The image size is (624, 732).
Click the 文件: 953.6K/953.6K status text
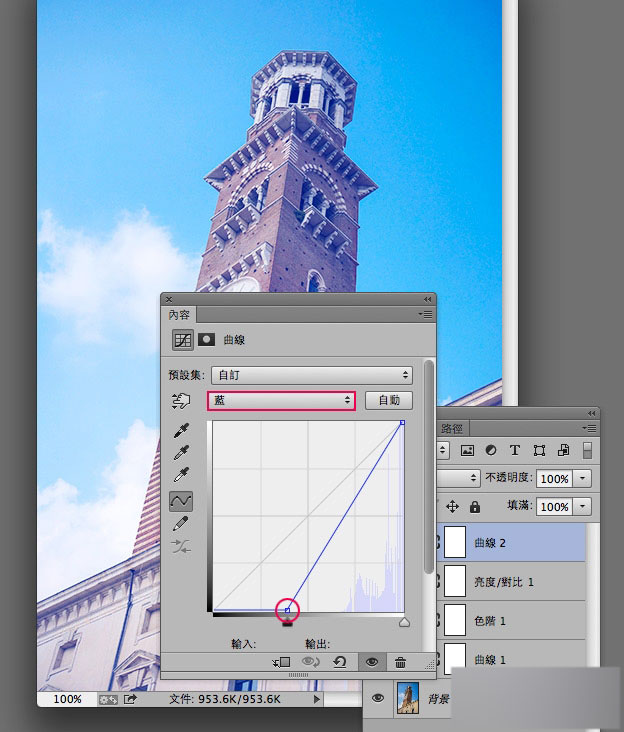point(225,699)
